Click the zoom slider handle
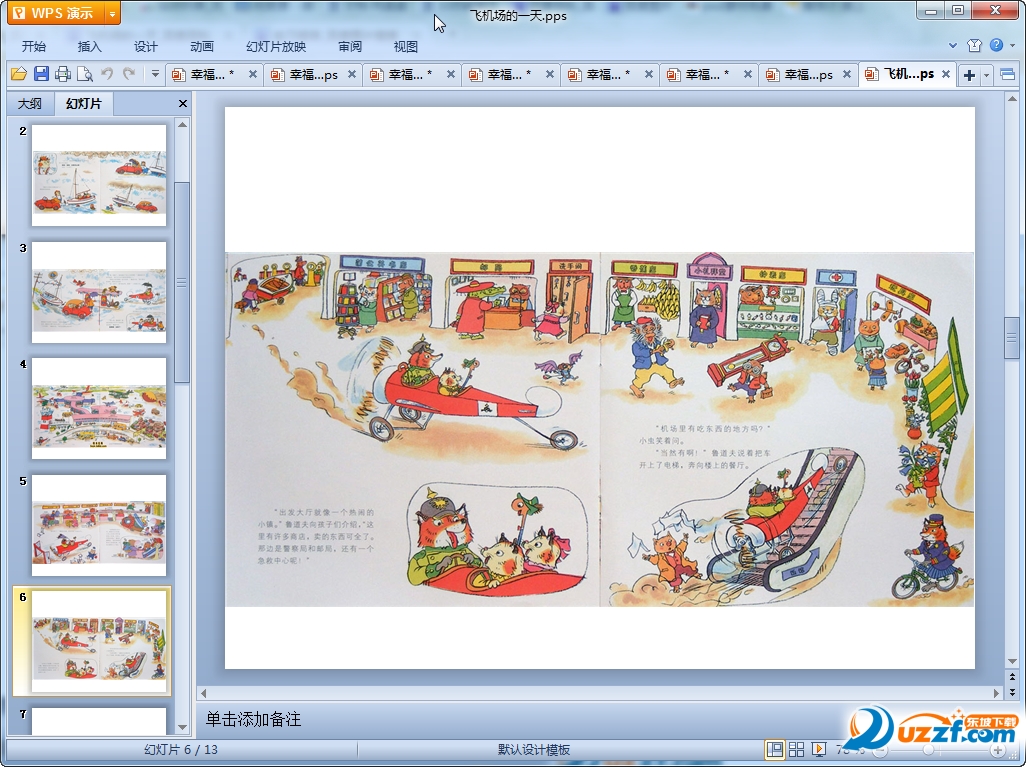Screen dimensions: 1026x767 click(928, 750)
